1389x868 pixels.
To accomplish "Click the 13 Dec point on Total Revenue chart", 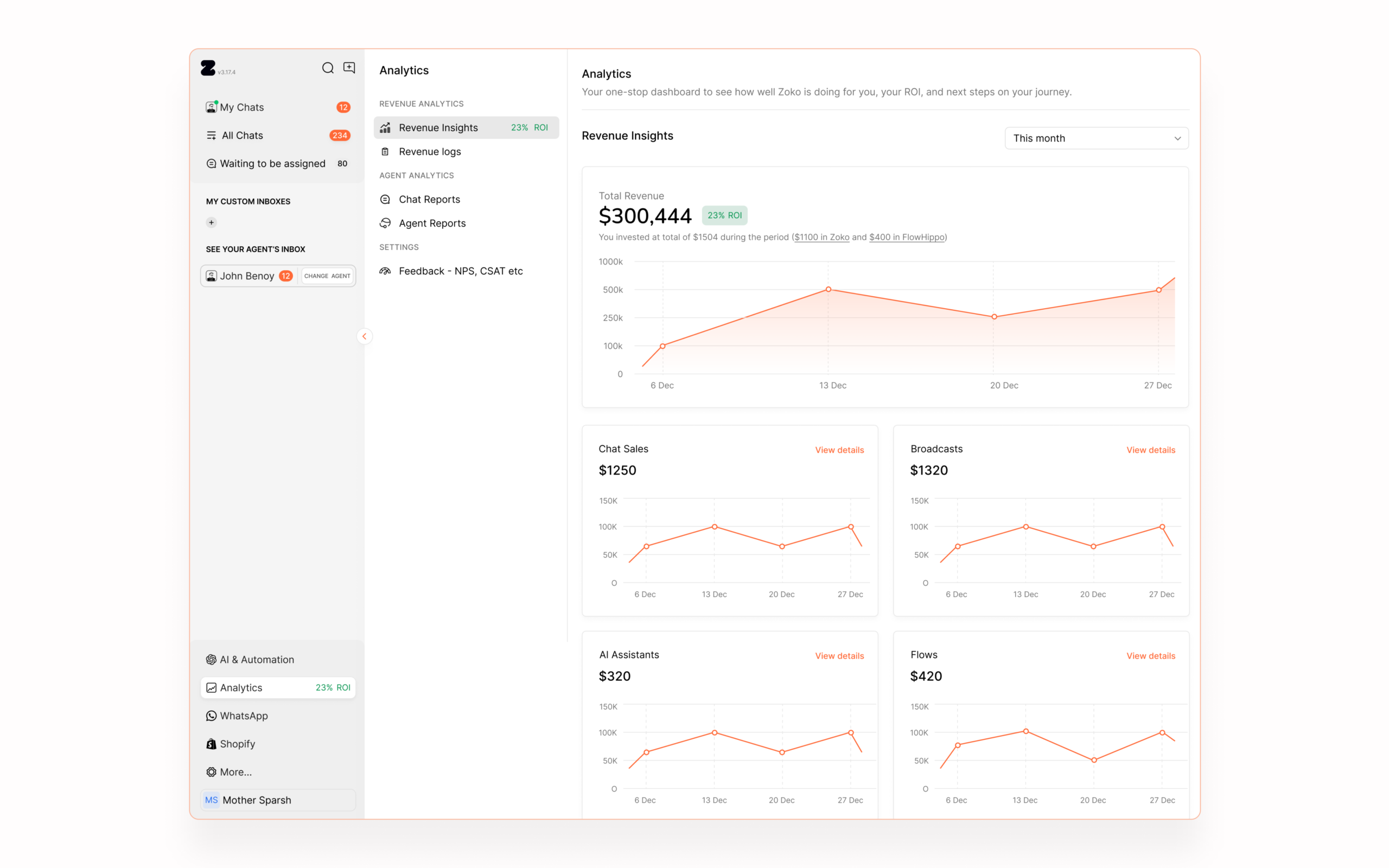I will coord(828,289).
